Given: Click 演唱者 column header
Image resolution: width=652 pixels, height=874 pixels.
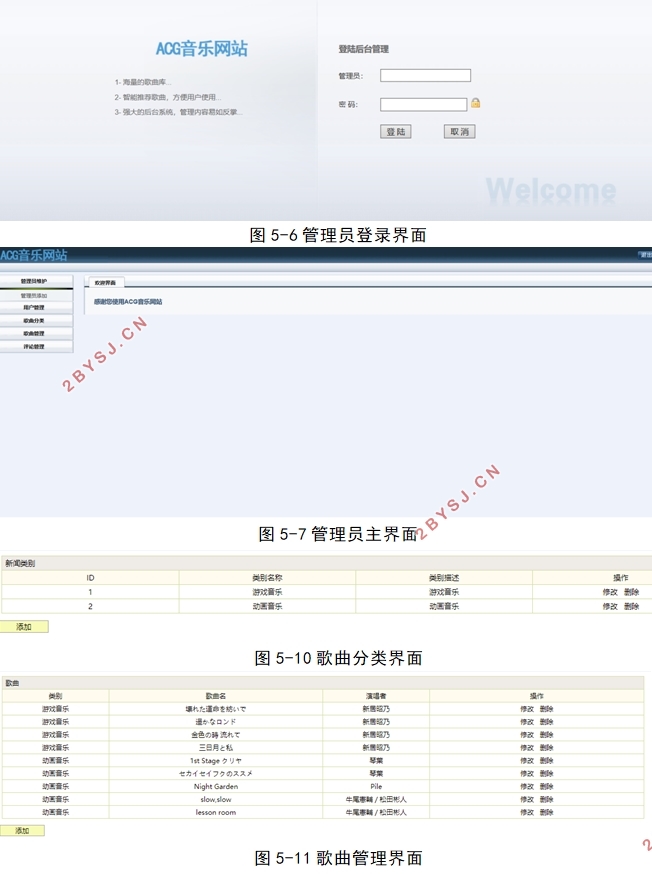Looking at the screenshot, I should (x=376, y=696).
